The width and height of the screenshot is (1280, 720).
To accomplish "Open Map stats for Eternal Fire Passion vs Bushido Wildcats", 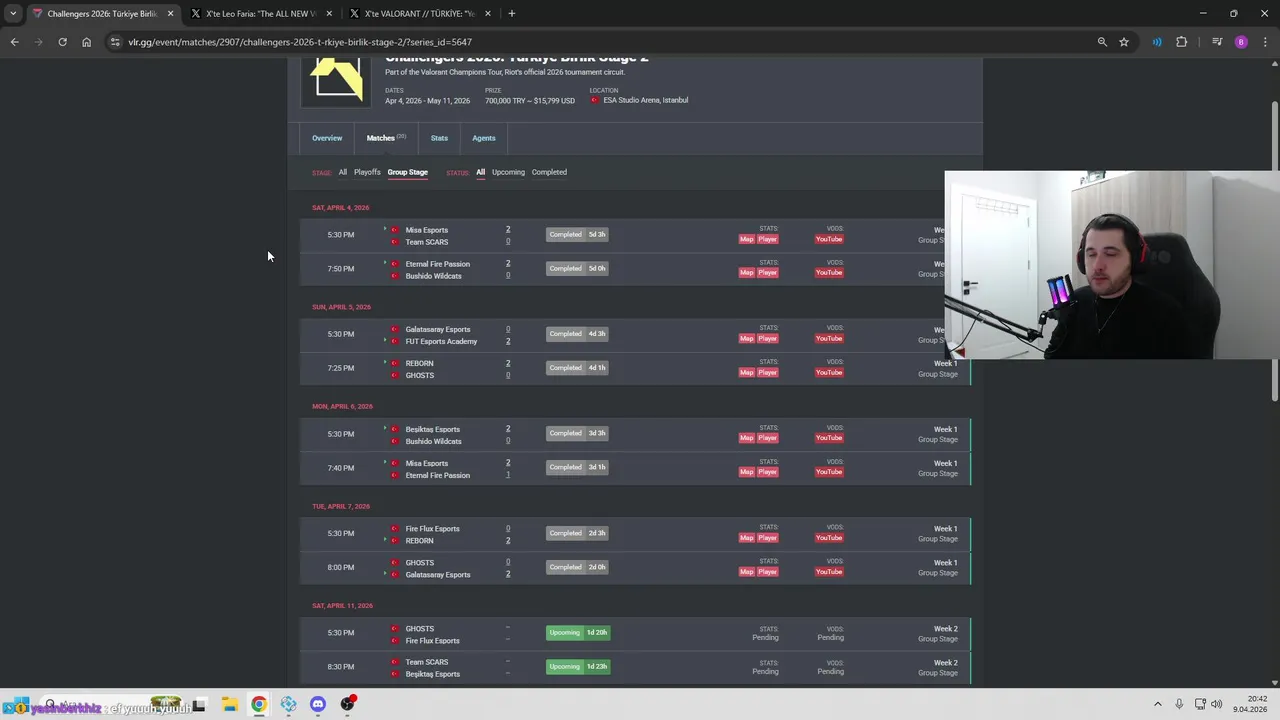I will click(746, 273).
